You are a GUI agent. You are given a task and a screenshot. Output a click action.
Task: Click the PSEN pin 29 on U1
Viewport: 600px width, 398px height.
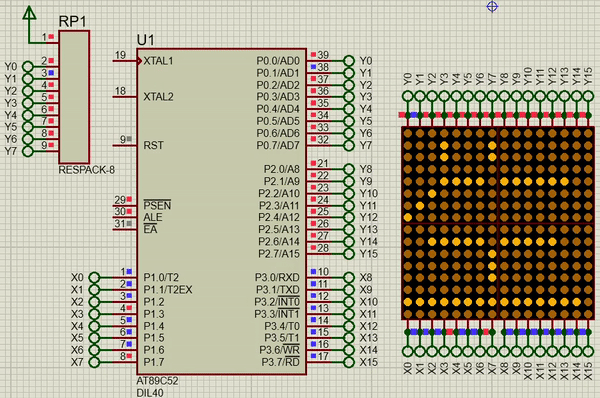(124, 205)
